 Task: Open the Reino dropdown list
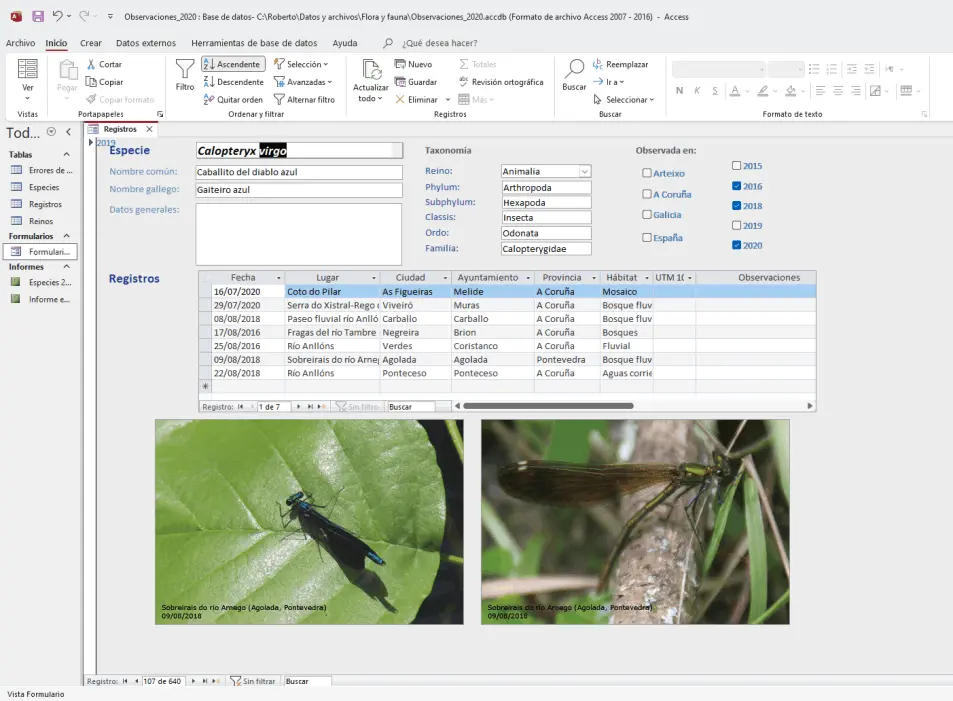tap(585, 172)
